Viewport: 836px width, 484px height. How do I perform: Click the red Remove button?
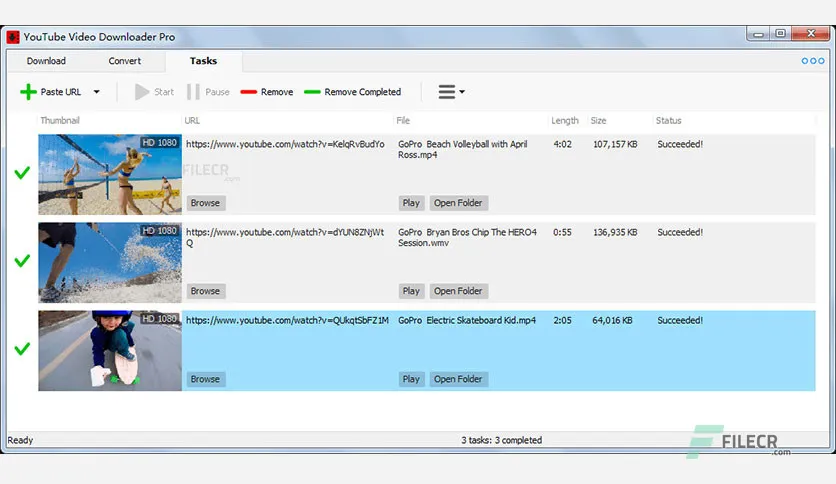click(267, 92)
